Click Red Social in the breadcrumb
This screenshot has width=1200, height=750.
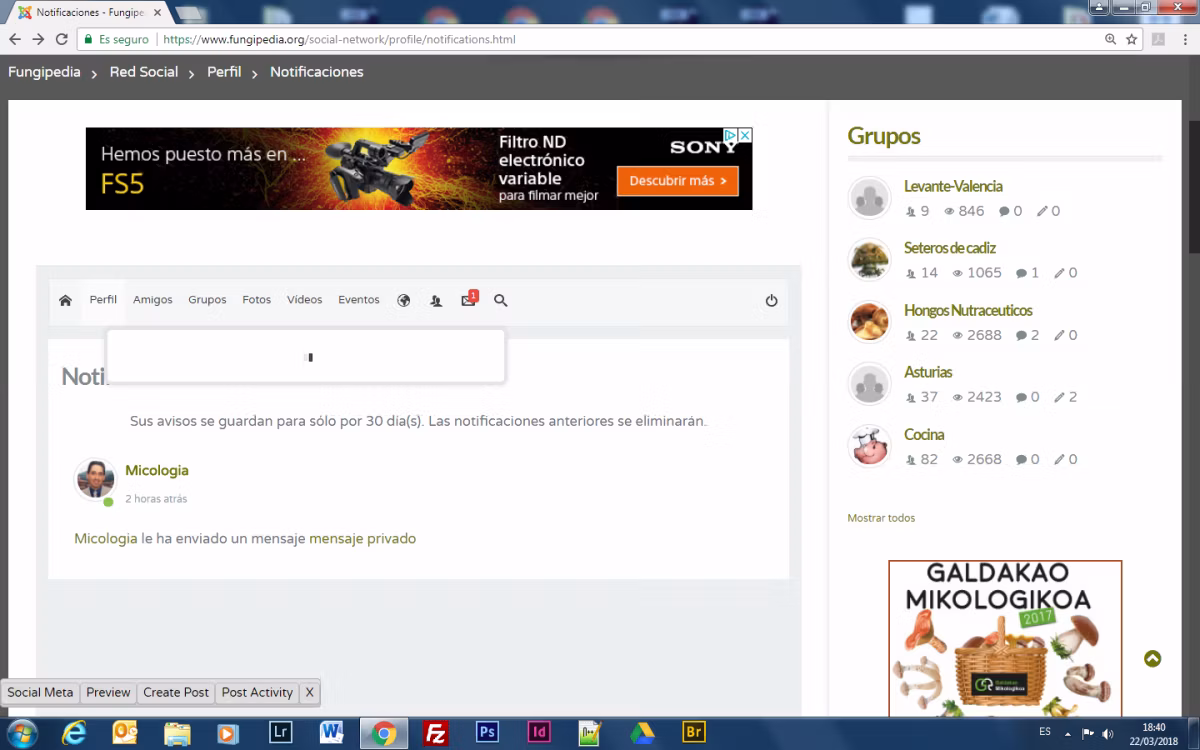(144, 72)
